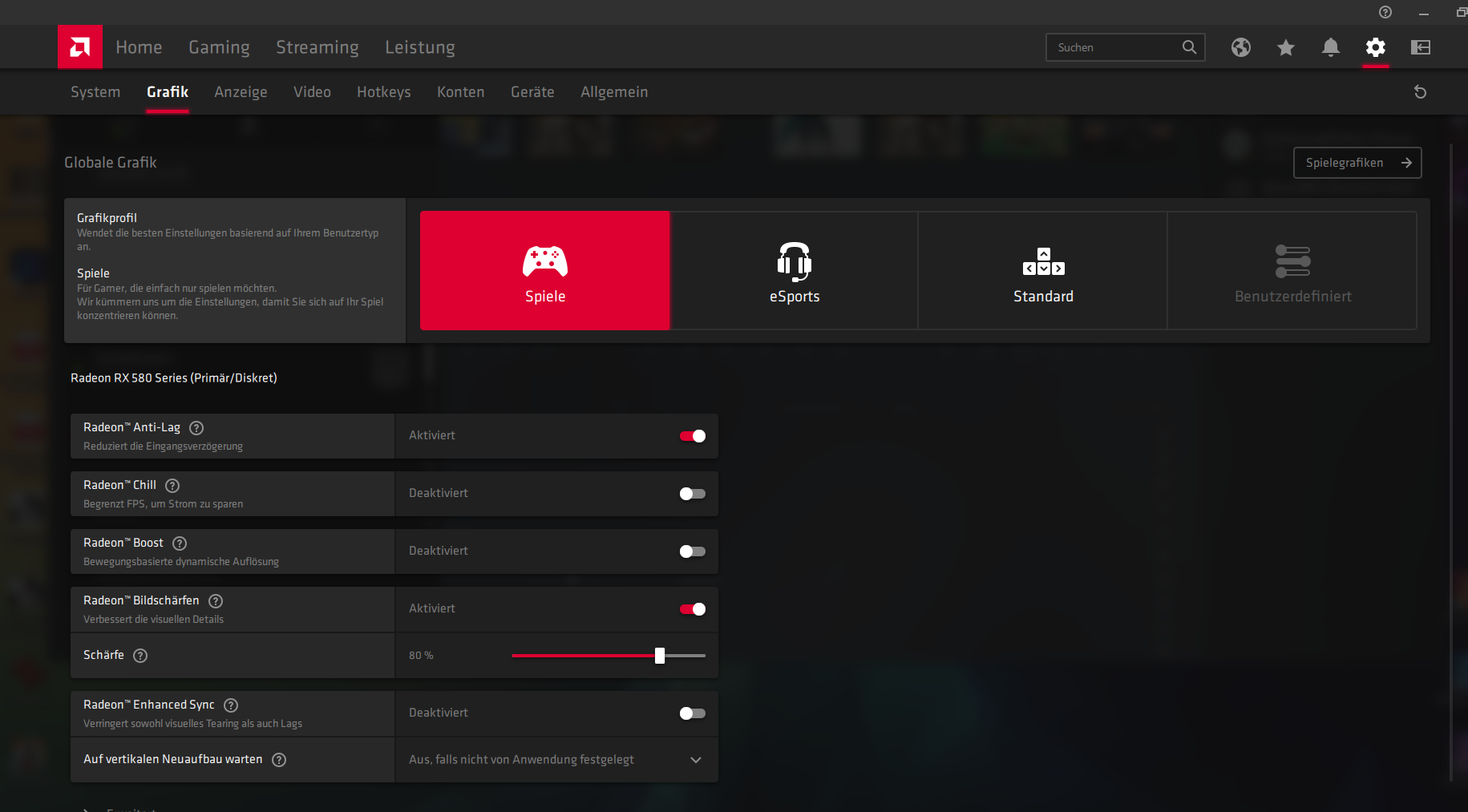Show help for Radeon Bildschärfen
The height and width of the screenshot is (812, 1468).
(216, 601)
